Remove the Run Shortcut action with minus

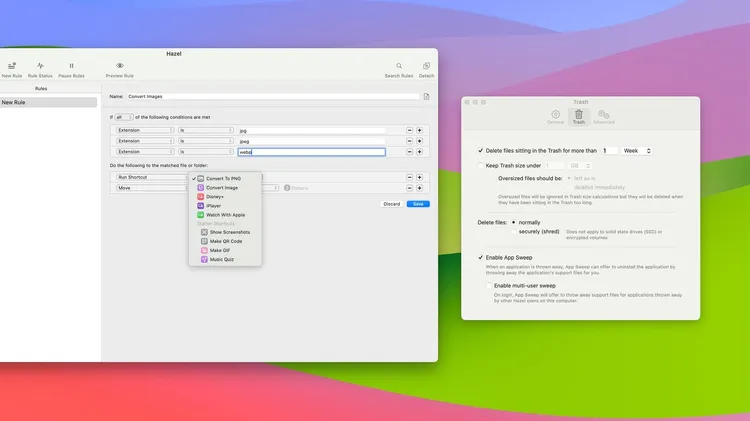[409, 177]
